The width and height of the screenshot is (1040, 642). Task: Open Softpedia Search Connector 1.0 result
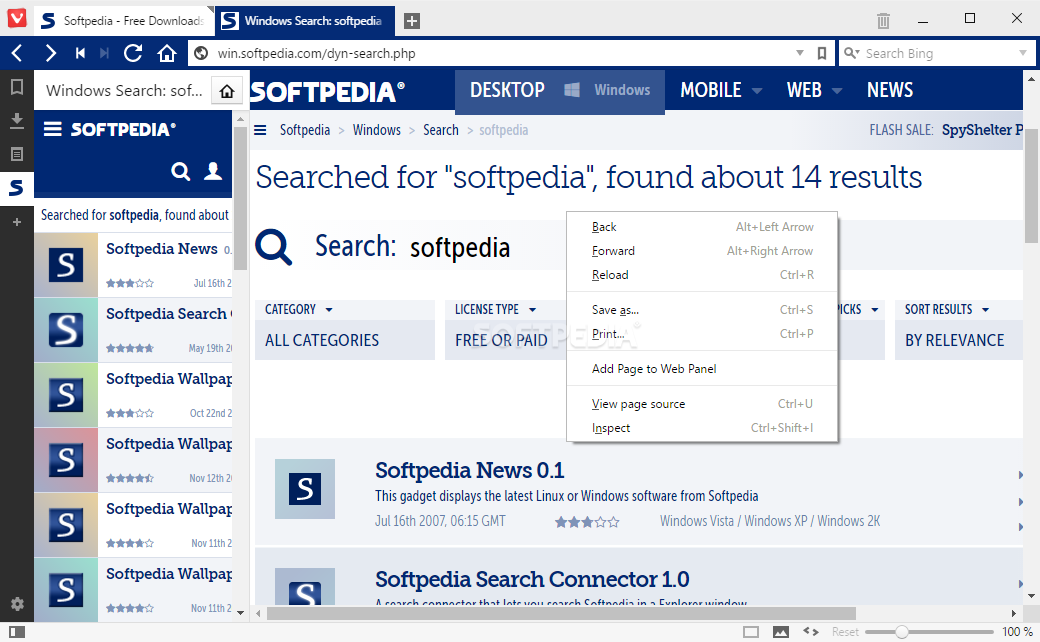point(532,579)
